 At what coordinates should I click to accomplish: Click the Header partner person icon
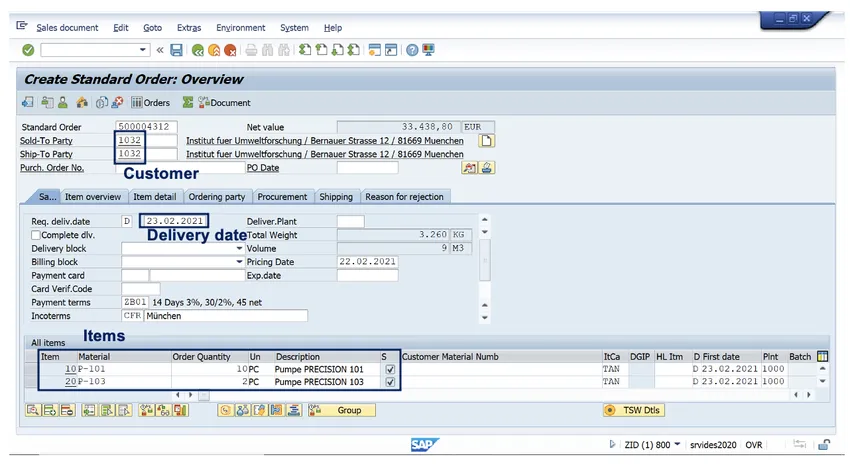coord(63,102)
